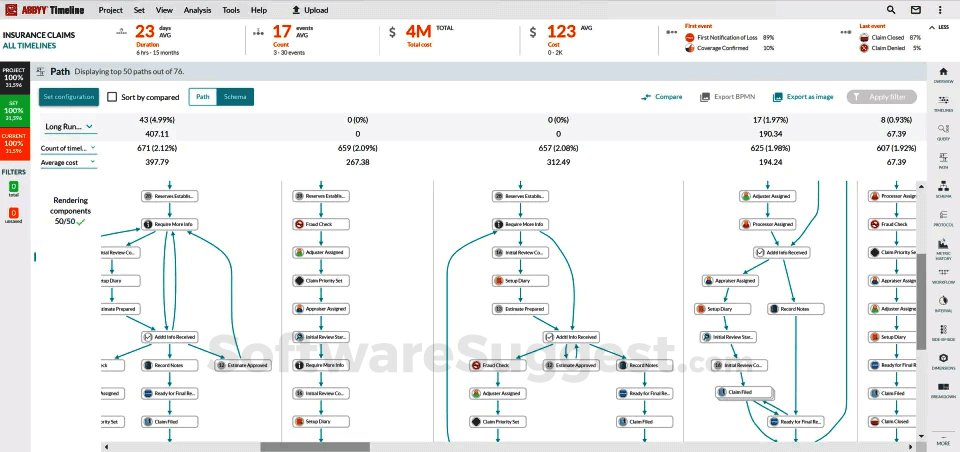The image size is (960, 452).
Task: Enable the Sort by compared checkbox
Action: click(112, 97)
